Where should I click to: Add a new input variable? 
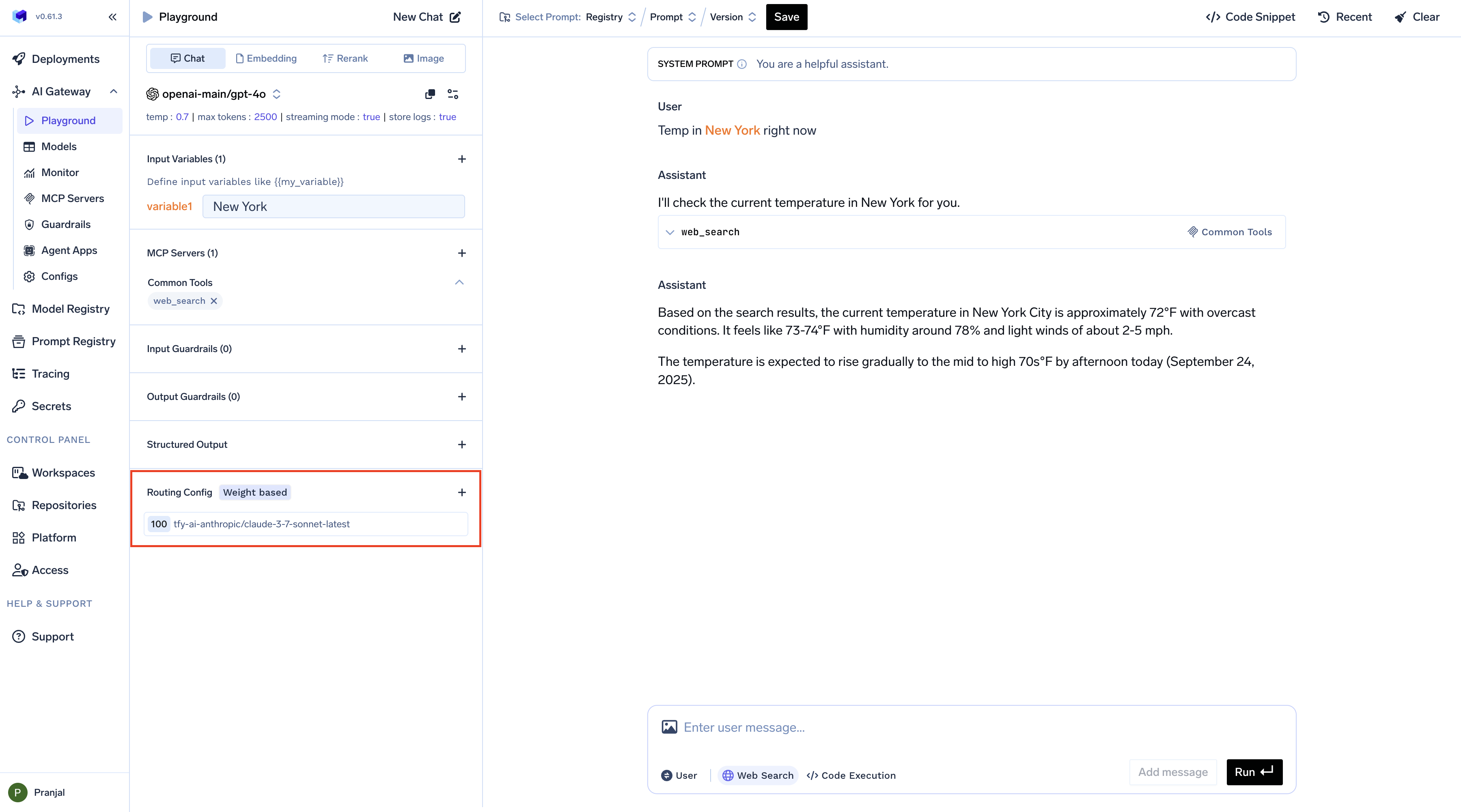[x=462, y=159]
